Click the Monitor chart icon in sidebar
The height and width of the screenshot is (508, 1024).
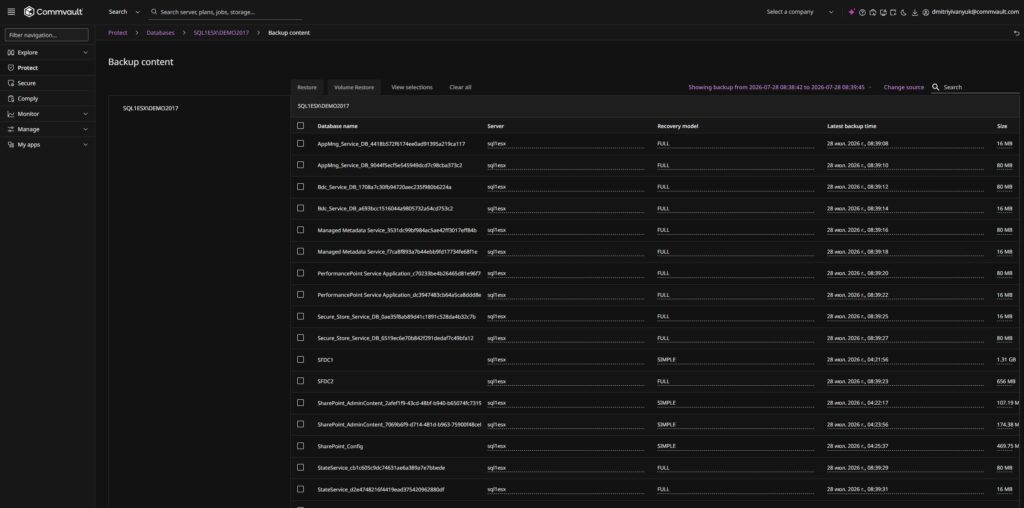coord(11,114)
